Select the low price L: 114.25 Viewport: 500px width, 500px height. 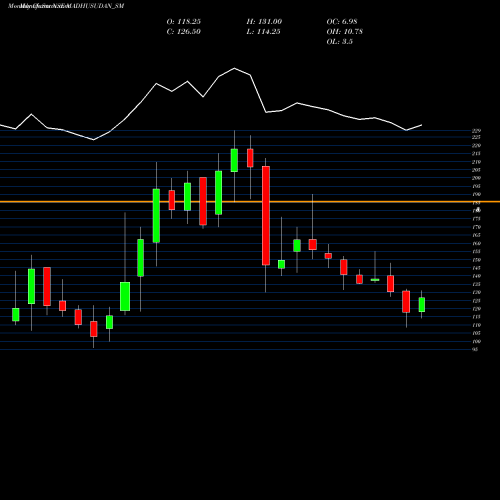click(263, 32)
